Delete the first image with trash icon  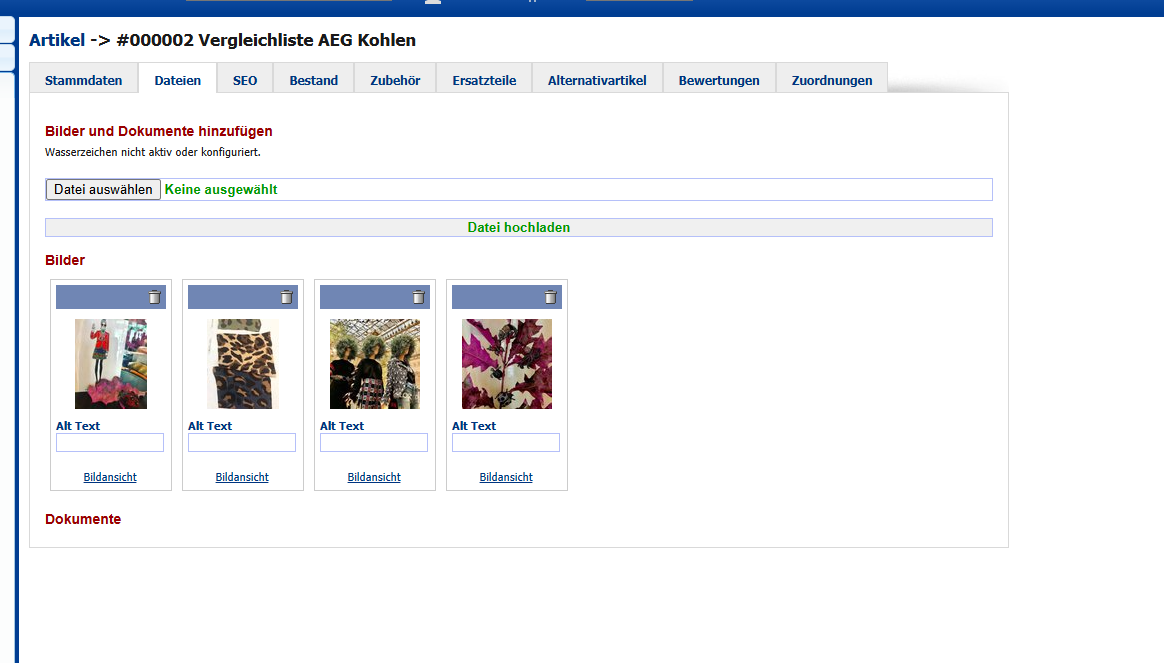(154, 297)
